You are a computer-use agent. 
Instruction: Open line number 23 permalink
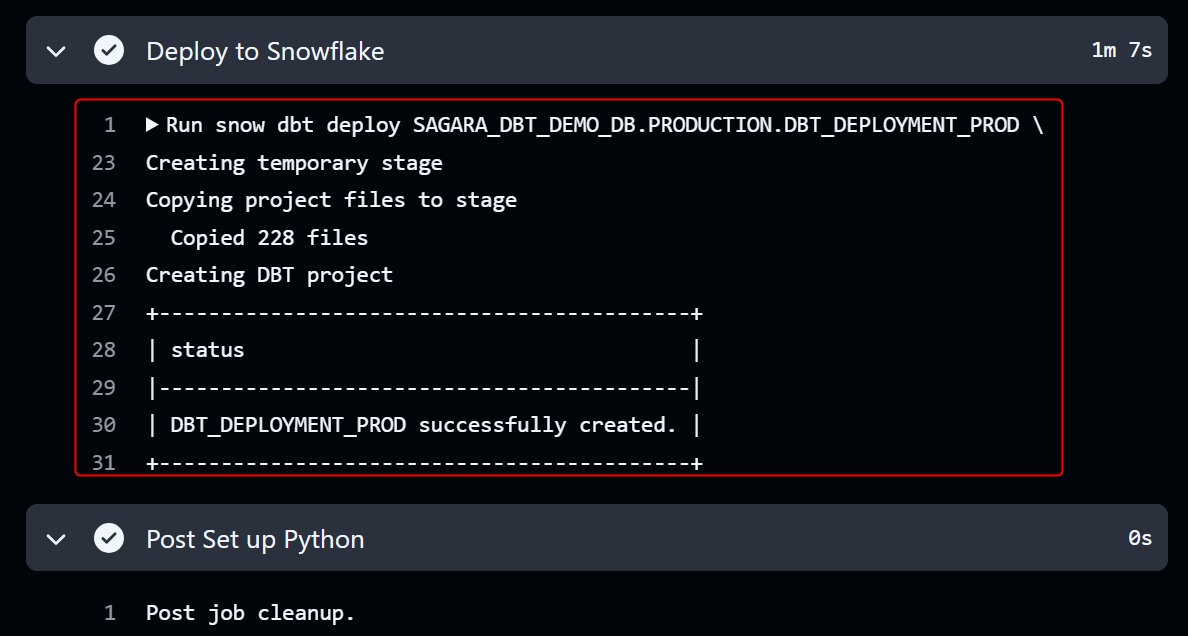[104, 163]
